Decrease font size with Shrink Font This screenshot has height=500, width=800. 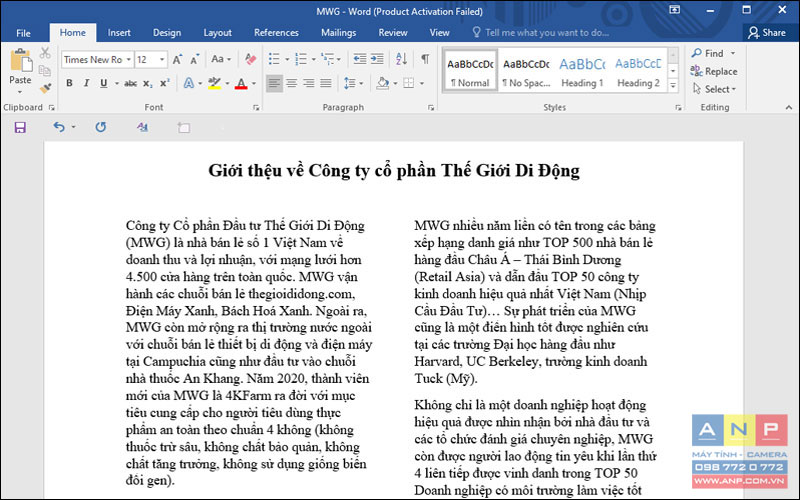click(194, 59)
